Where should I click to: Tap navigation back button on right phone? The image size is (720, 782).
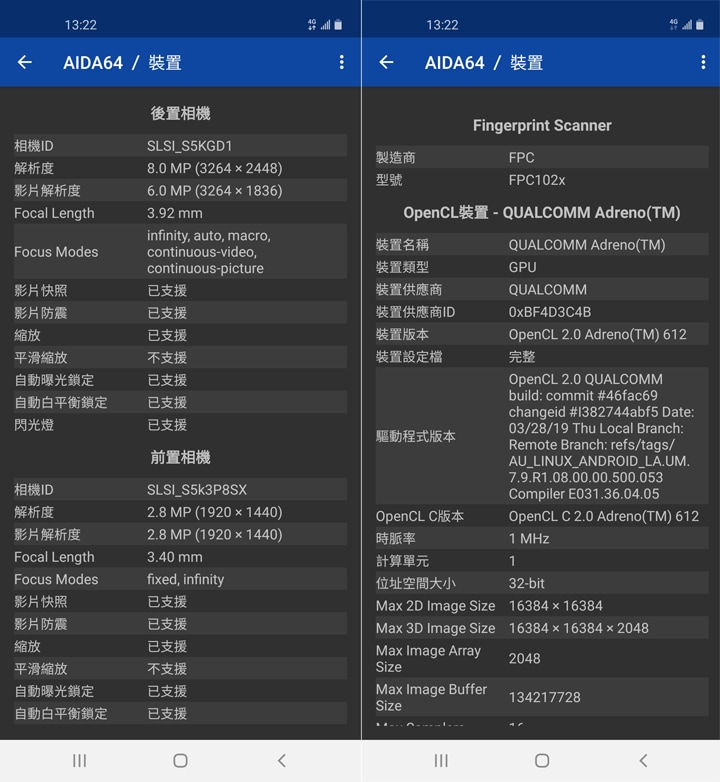(643, 761)
